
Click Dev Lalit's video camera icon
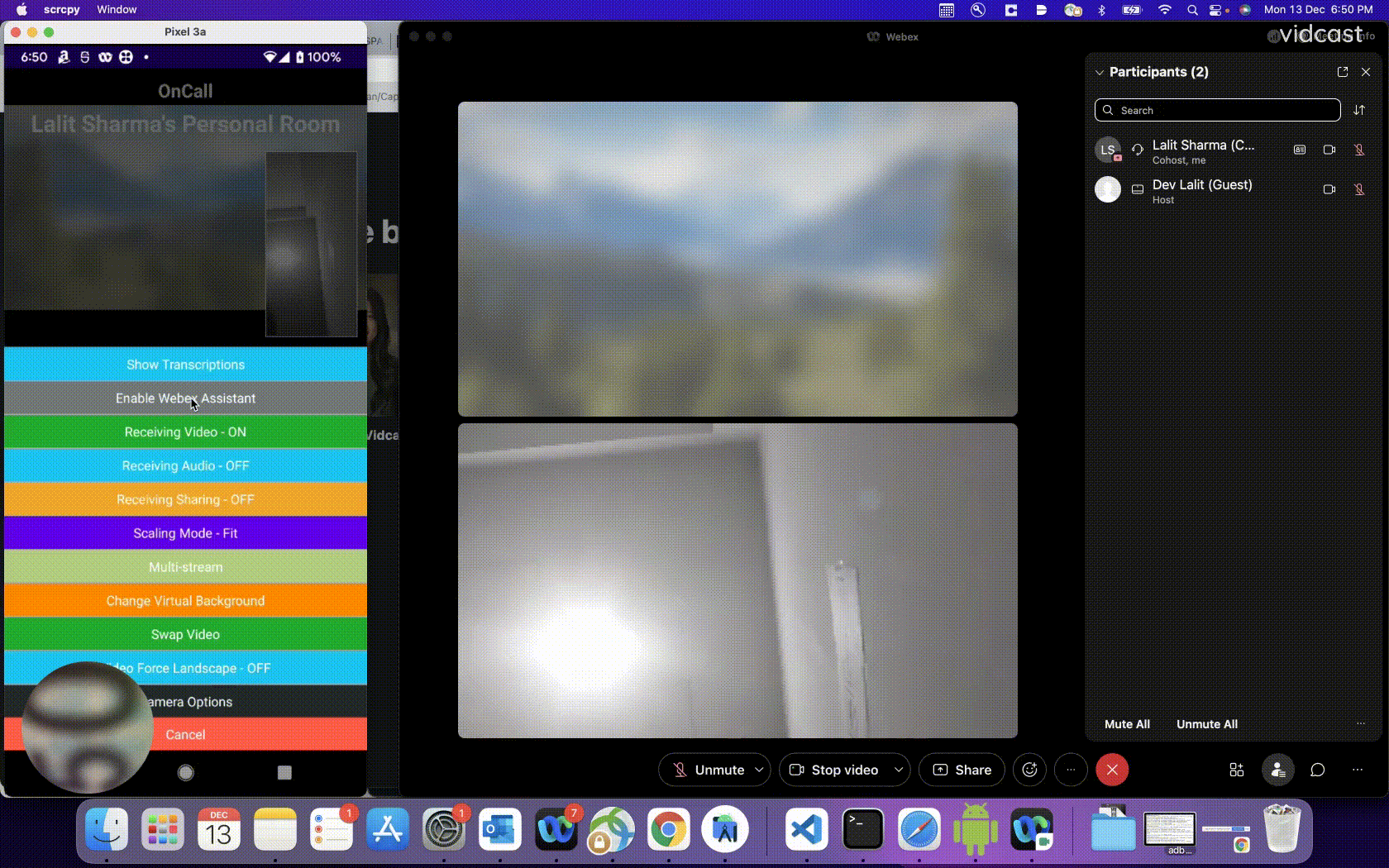1329,189
